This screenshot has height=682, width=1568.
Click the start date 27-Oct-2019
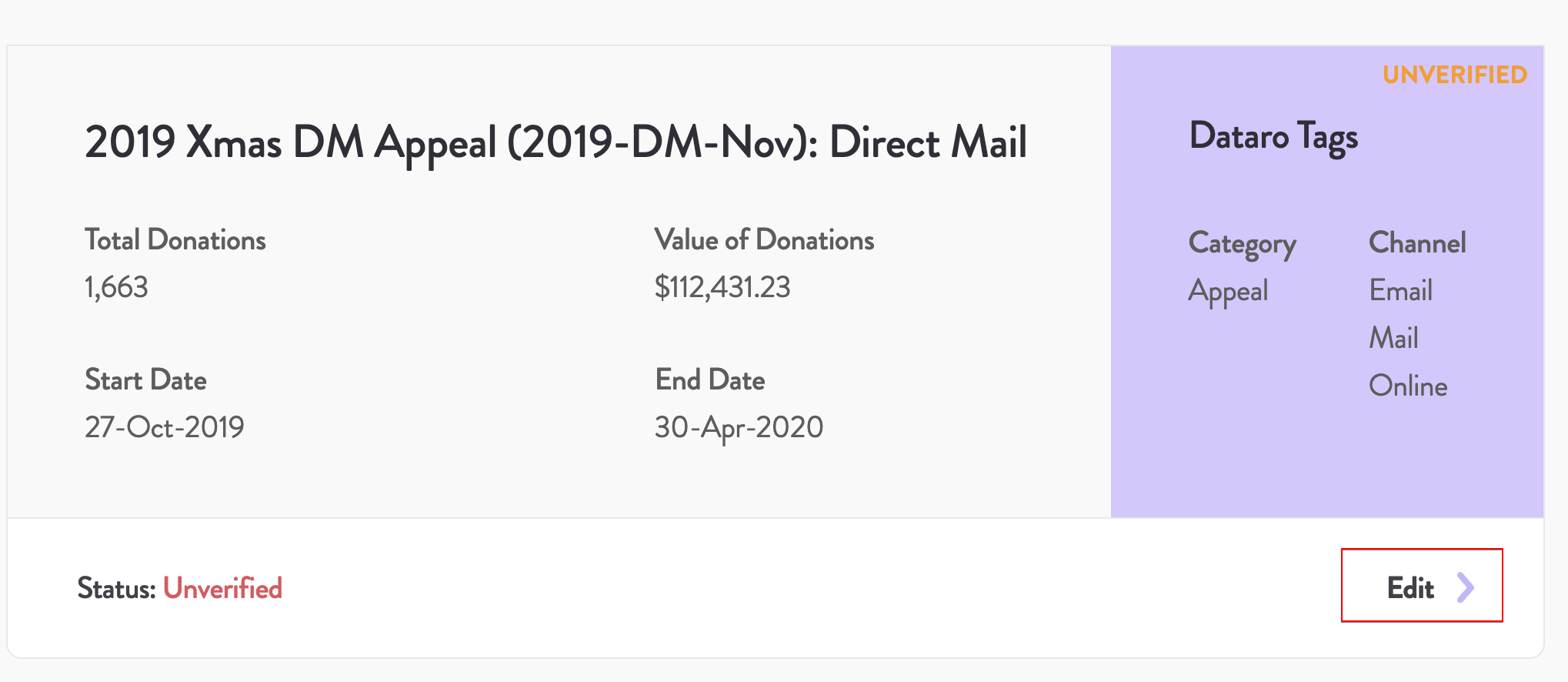pyautogui.click(x=164, y=427)
